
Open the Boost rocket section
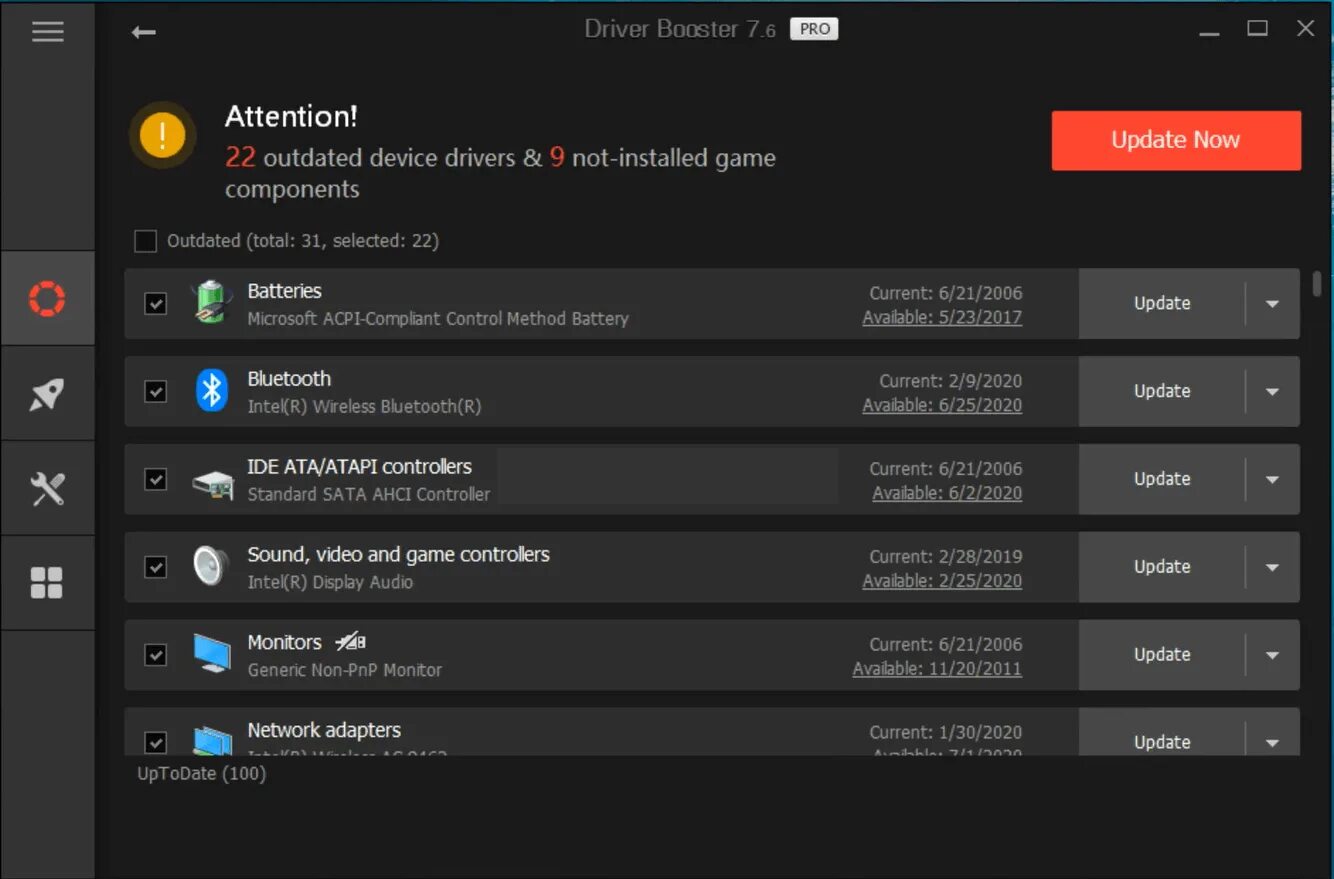[x=47, y=394]
